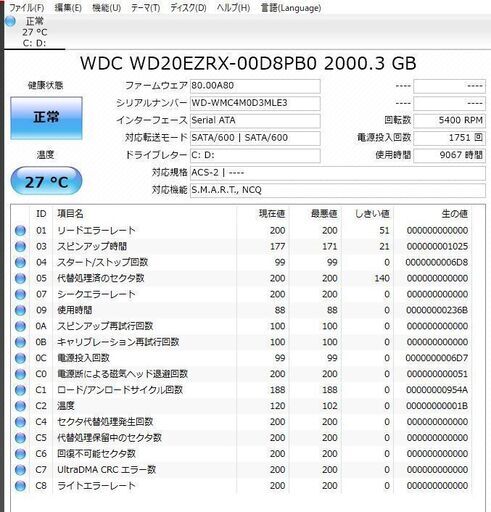Select the UltraDMA CRC エラー数 attribute name

tap(107, 470)
